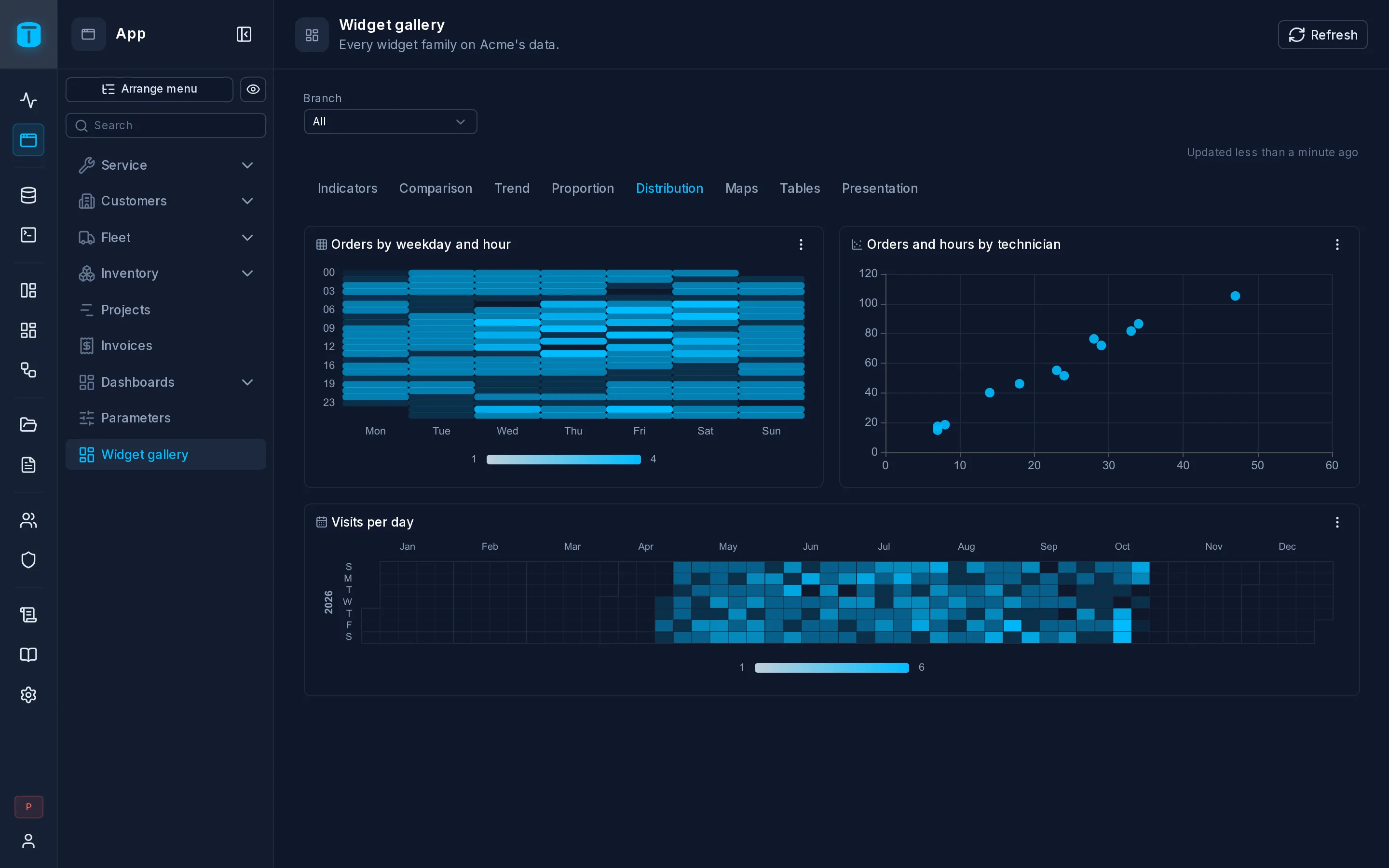Switch to the Trend tab
This screenshot has height=868, width=1389.
(512, 188)
